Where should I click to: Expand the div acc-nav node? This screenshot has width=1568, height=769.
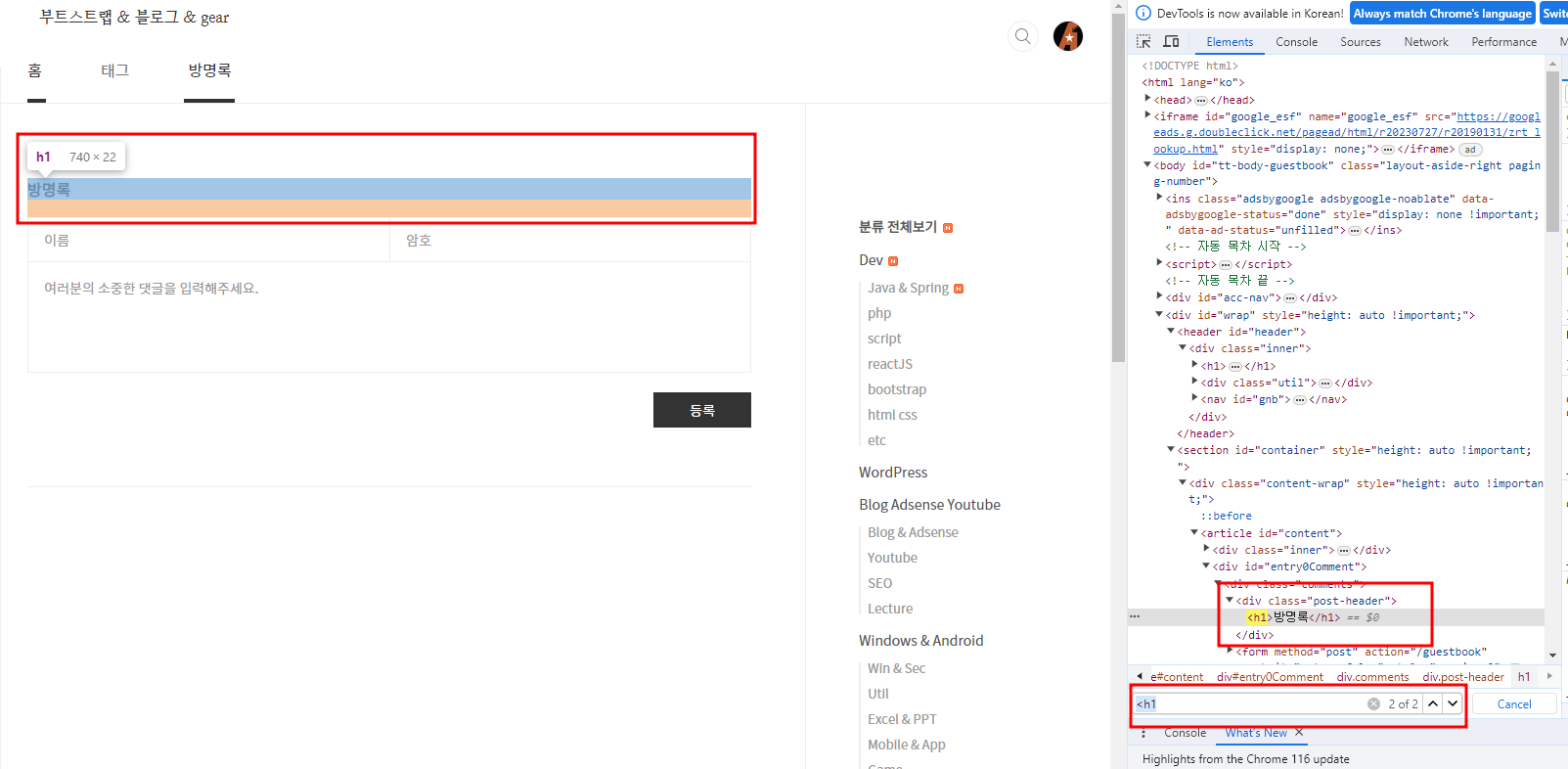[1159, 296]
